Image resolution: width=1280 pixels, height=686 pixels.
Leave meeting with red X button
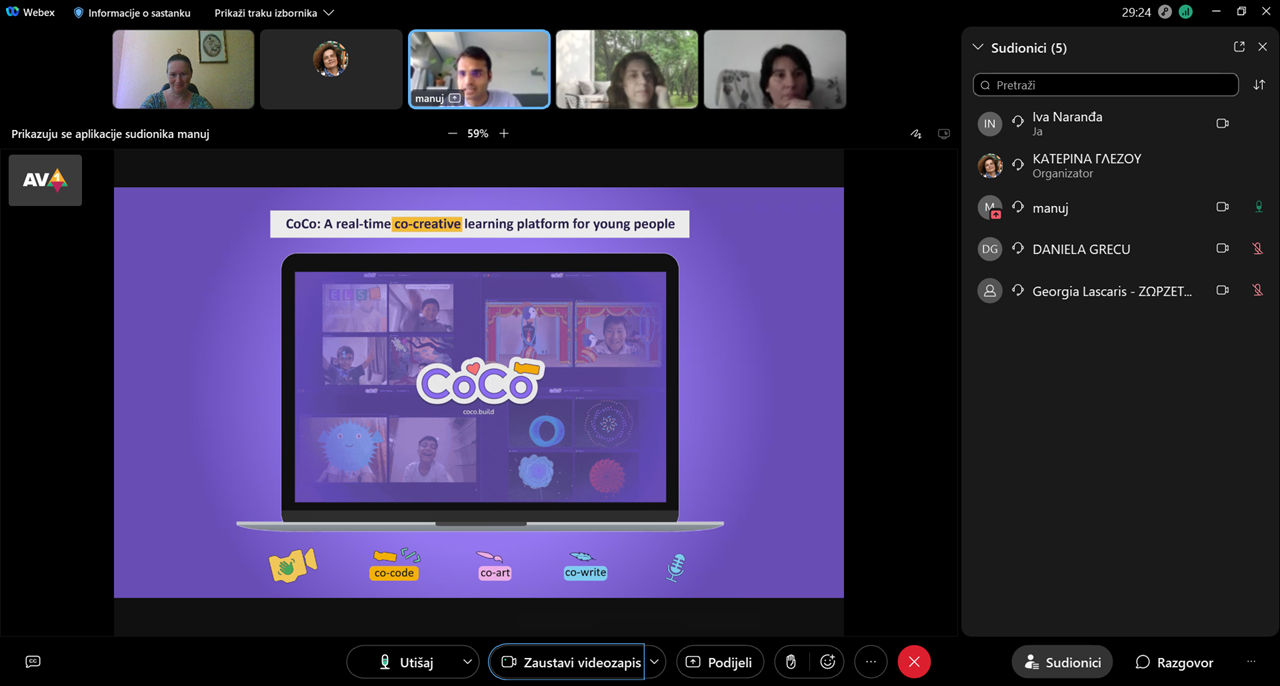coord(914,662)
